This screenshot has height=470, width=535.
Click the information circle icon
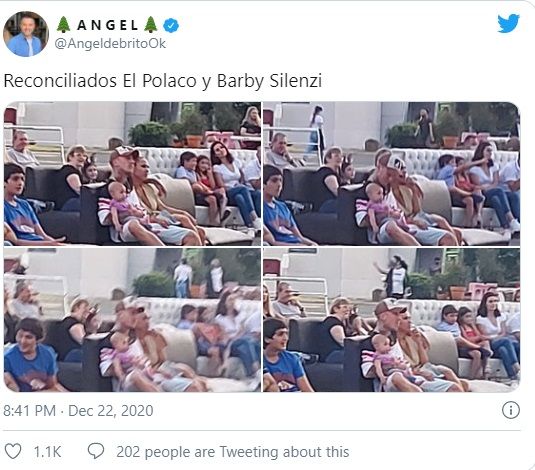pyautogui.click(x=511, y=410)
